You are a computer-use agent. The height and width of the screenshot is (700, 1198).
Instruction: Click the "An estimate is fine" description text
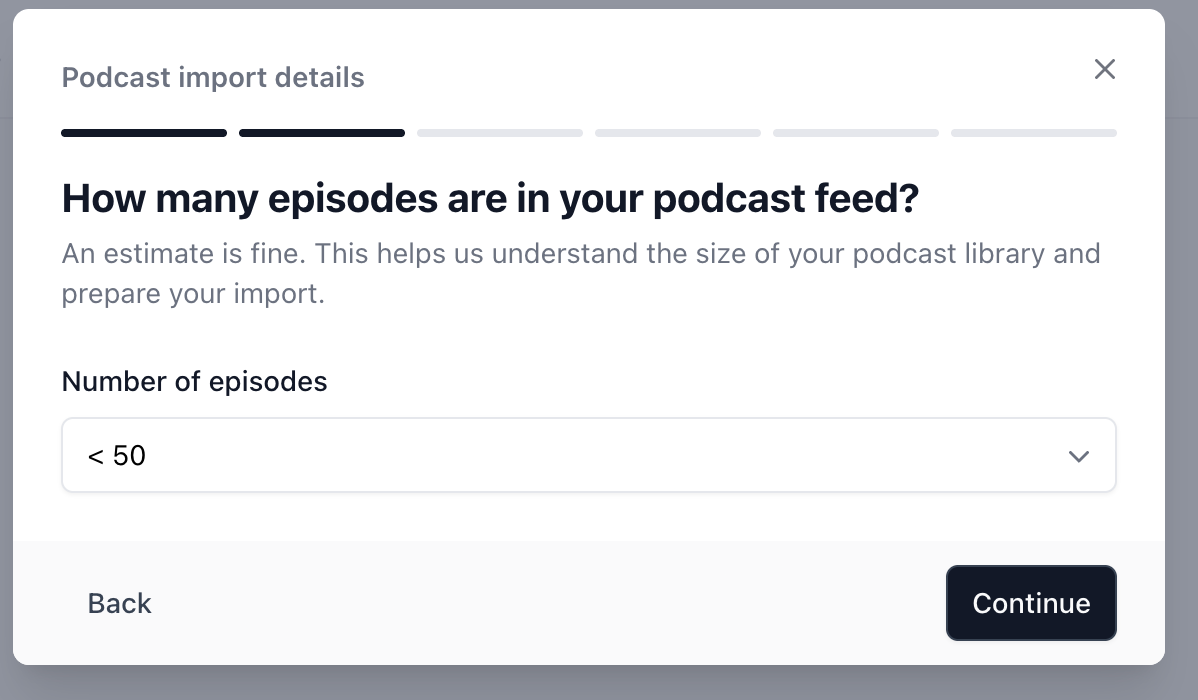[581, 273]
